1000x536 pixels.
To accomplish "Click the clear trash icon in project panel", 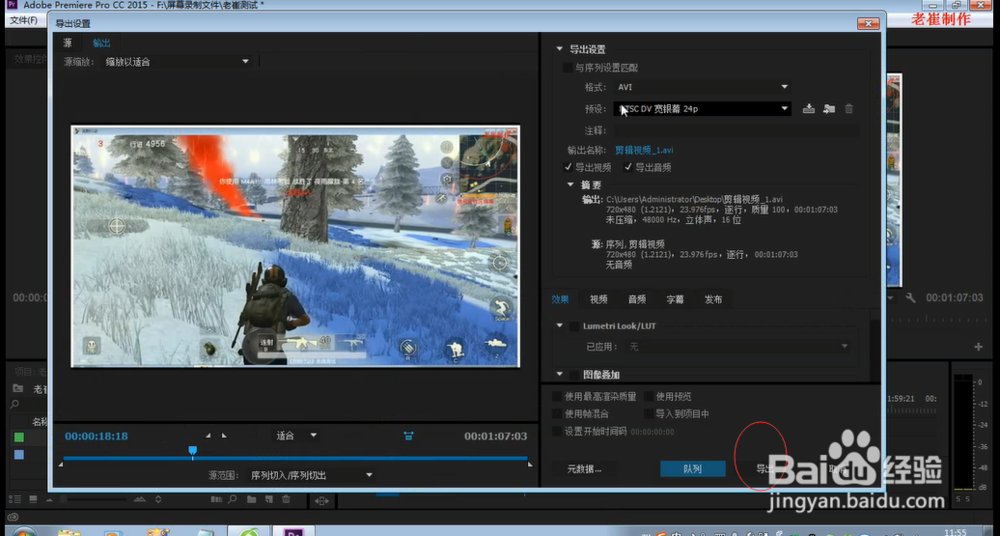I will [x=286, y=499].
